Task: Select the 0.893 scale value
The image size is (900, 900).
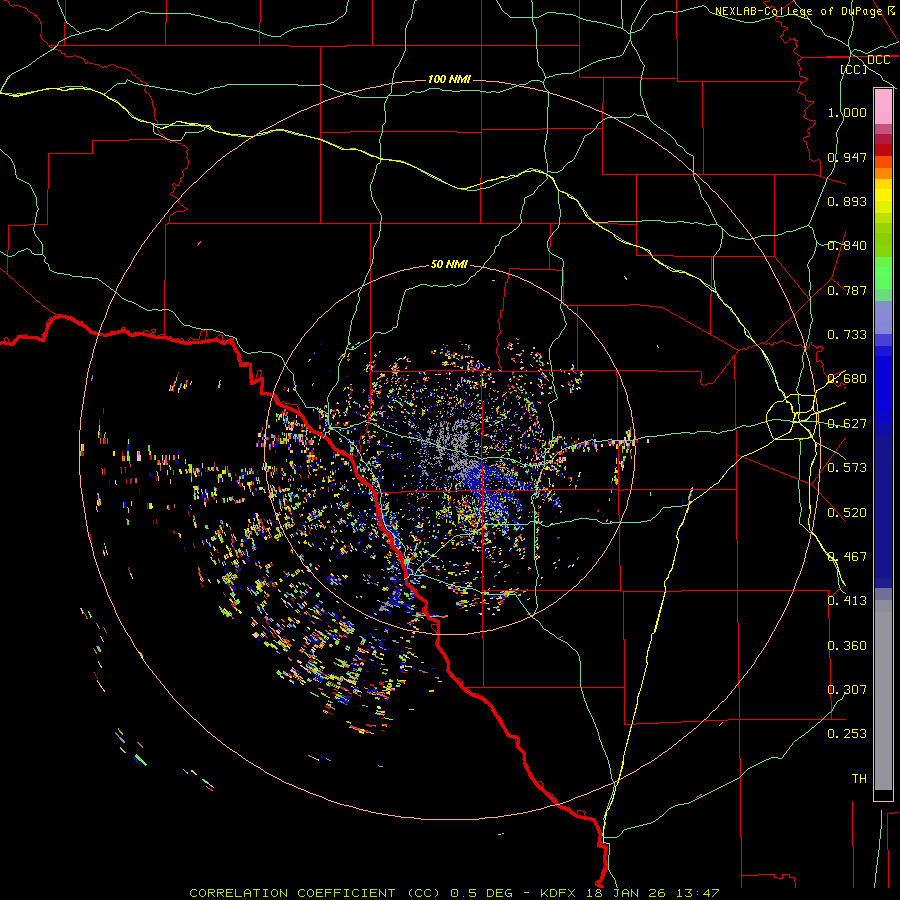Action: pyautogui.click(x=847, y=201)
